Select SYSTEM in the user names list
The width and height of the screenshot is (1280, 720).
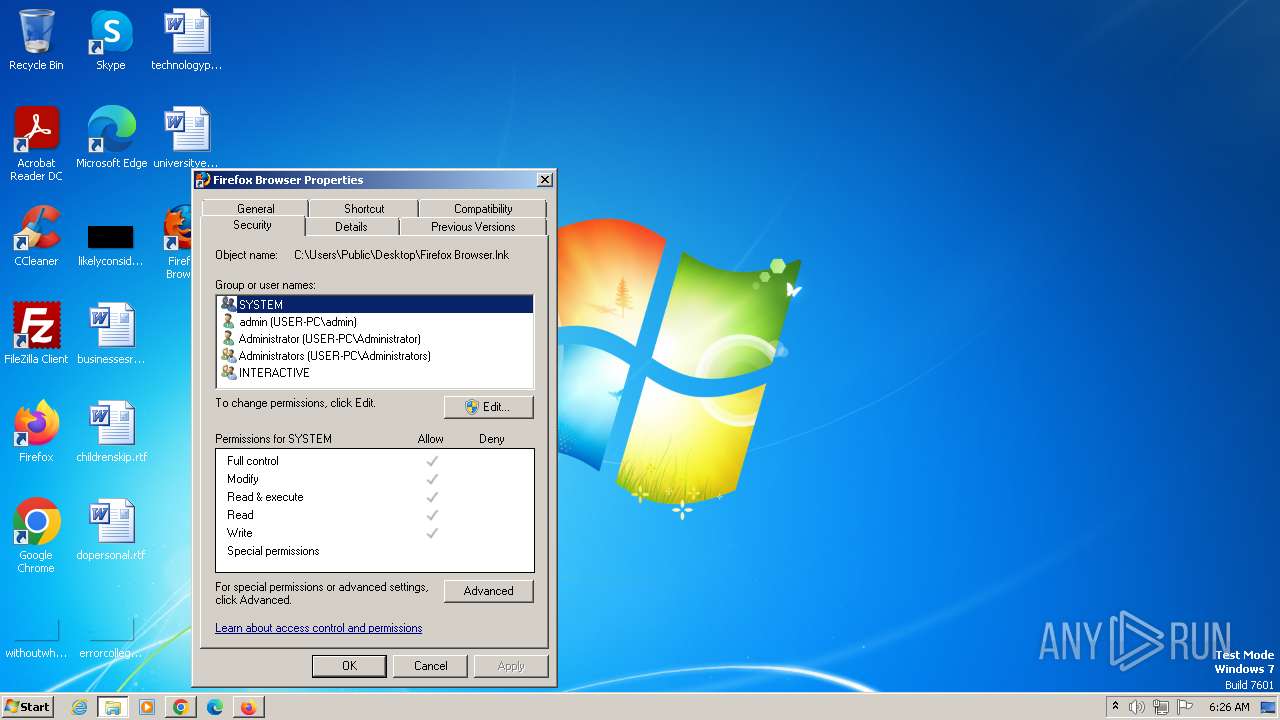pyautogui.click(x=375, y=304)
